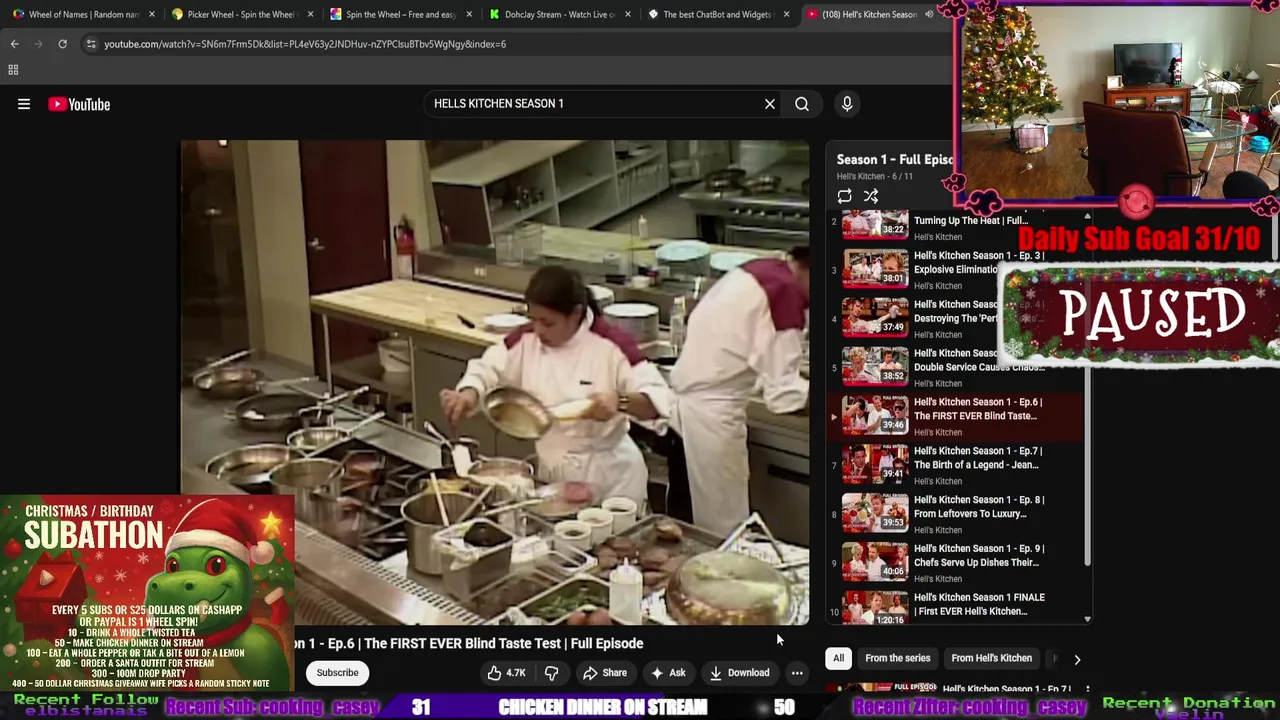Select the All filter chip

(x=838, y=658)
